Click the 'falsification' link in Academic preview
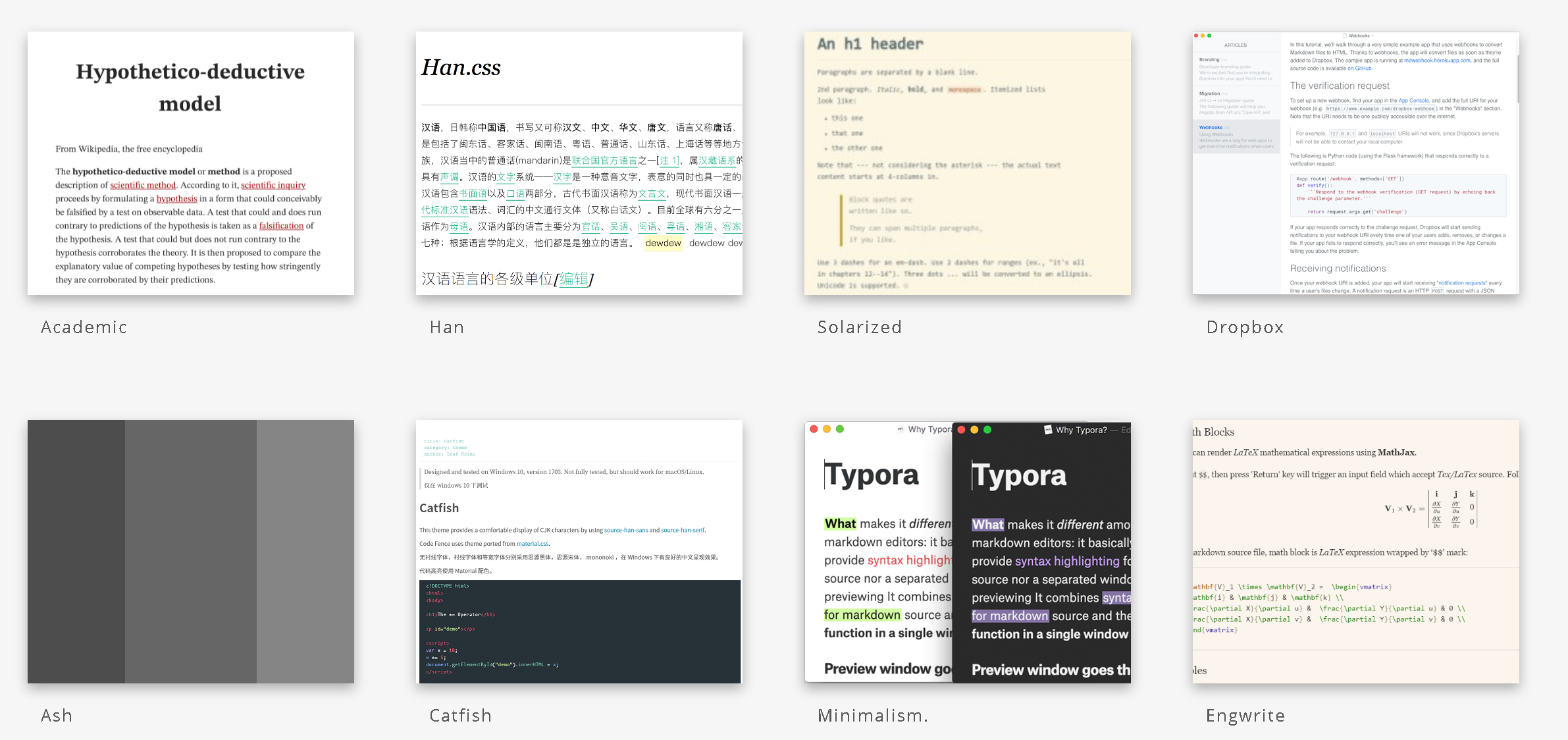The width and height of the screenshot is (1568, 740). (x=281, y=226)
